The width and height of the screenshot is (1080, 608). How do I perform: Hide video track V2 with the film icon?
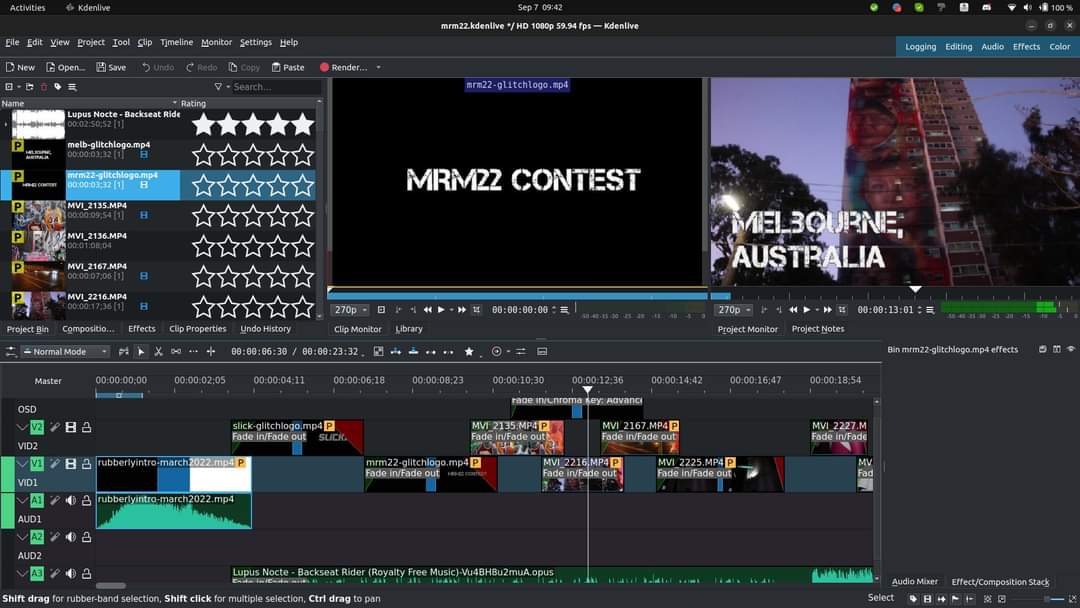[x=70, y=427]
